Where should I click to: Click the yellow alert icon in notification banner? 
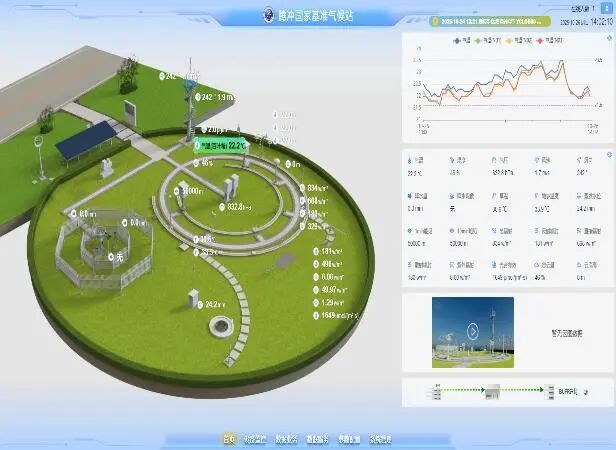(435, 20)
